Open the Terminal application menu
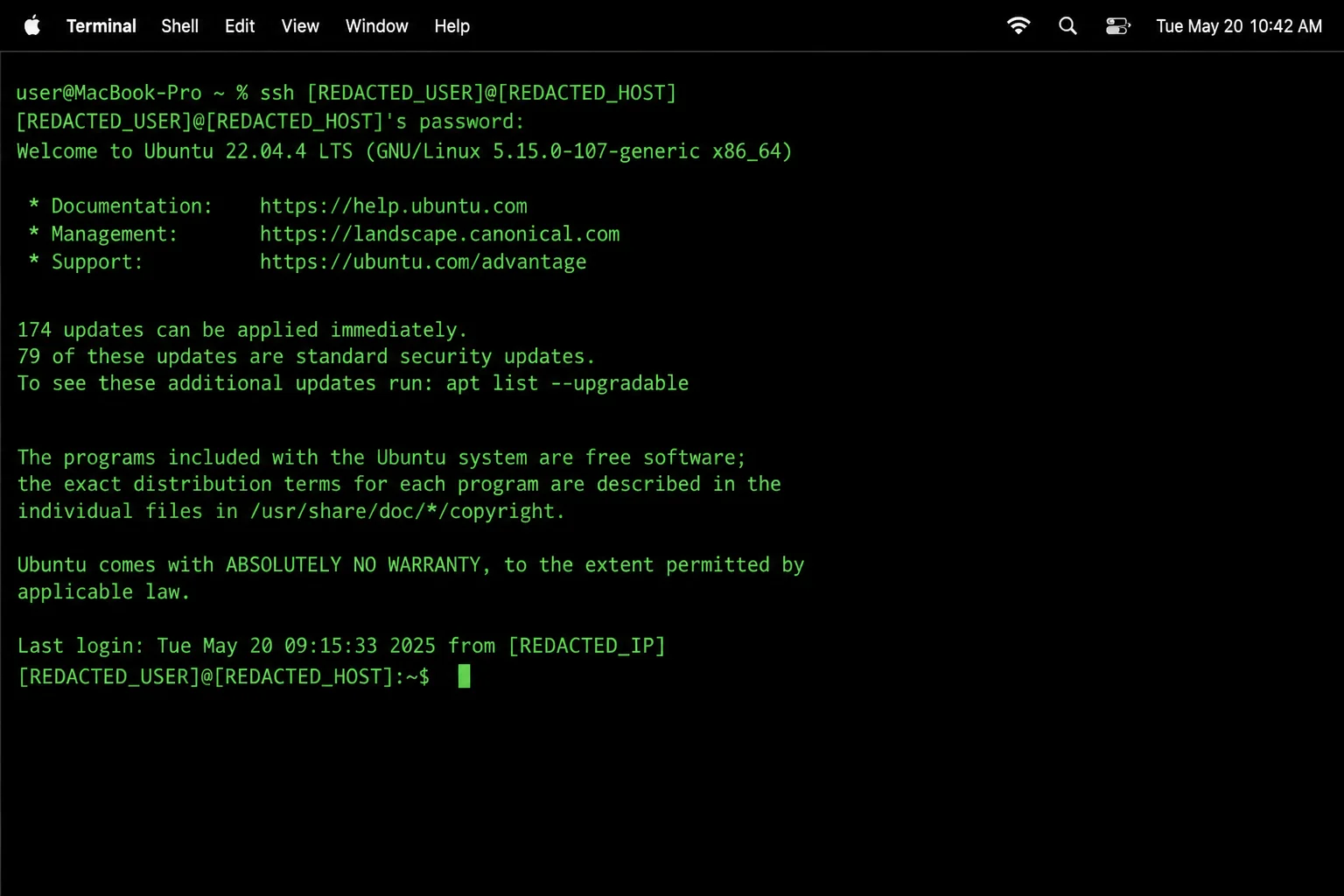Image resolution: width=1344 pixels, height=896 pixels. pos(101,26)
